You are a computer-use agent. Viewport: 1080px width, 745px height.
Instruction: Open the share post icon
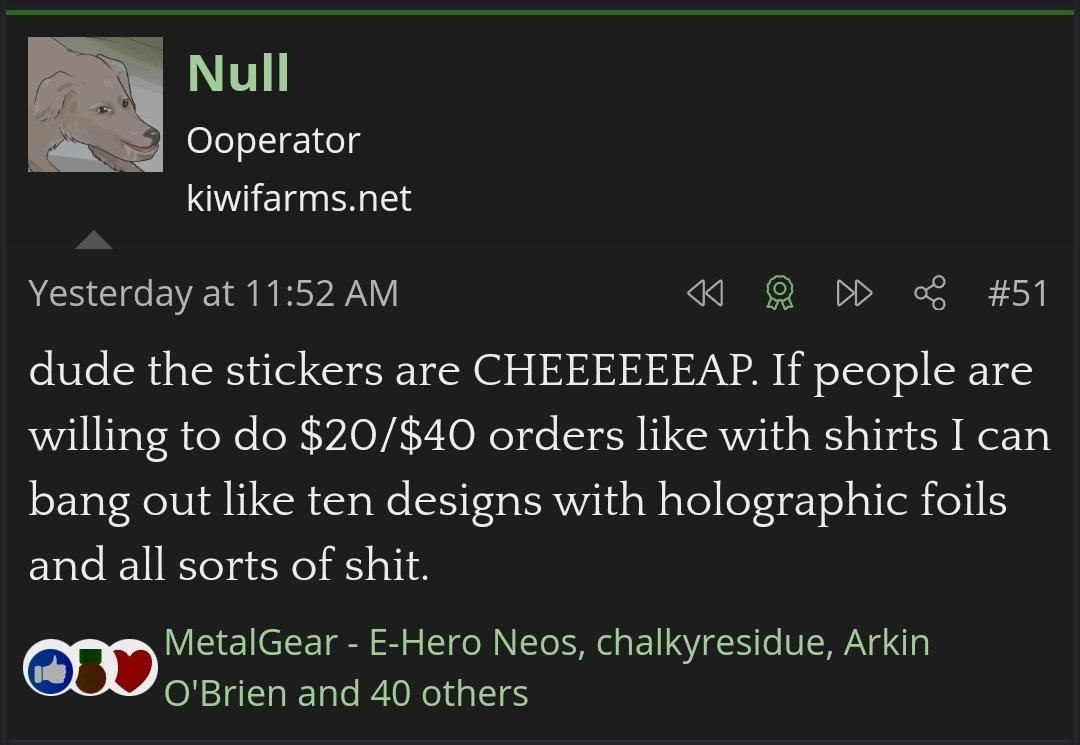(x=930, y=294)
